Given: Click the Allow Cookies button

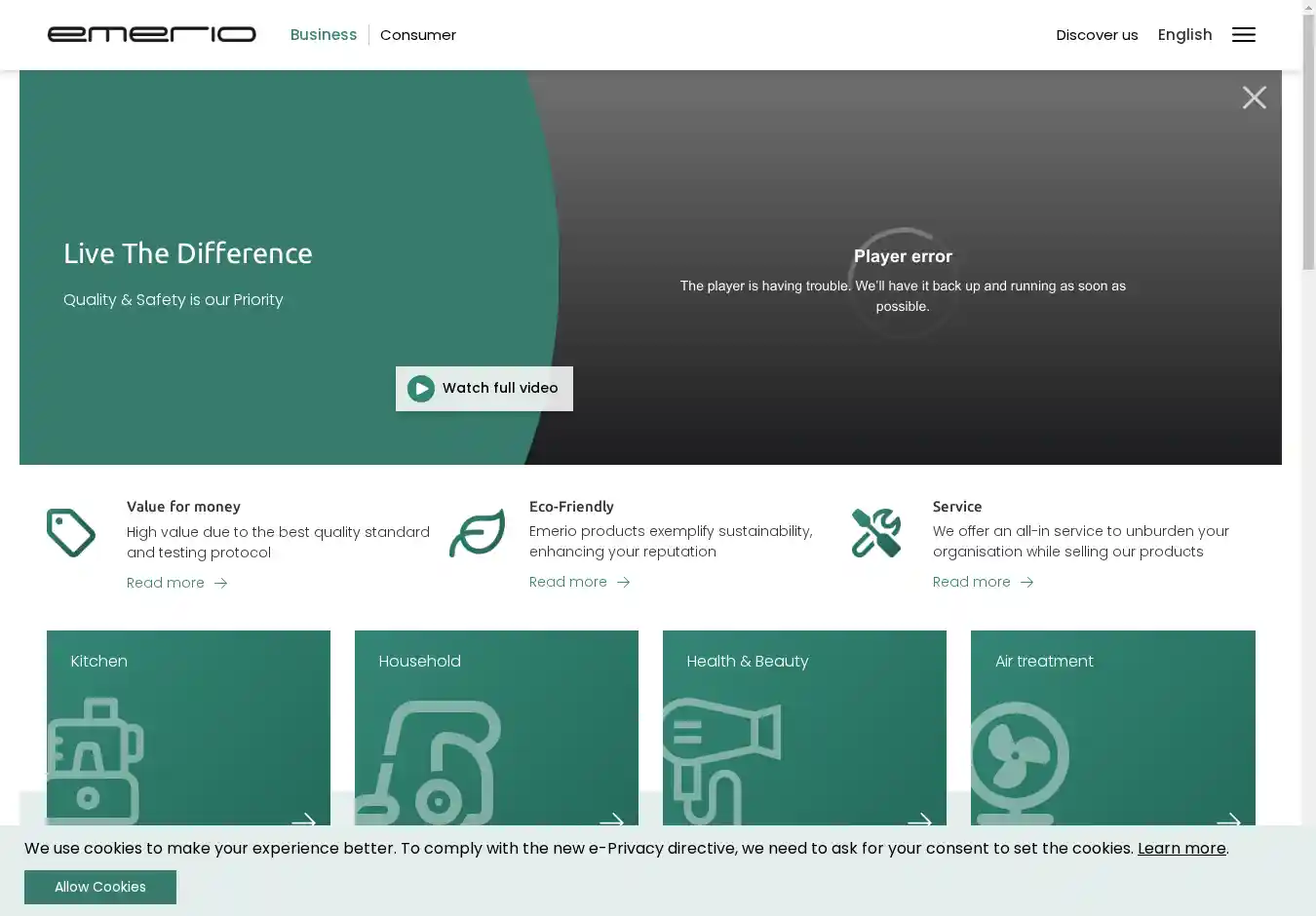Looking at the screenshot, I should point(100,887).
